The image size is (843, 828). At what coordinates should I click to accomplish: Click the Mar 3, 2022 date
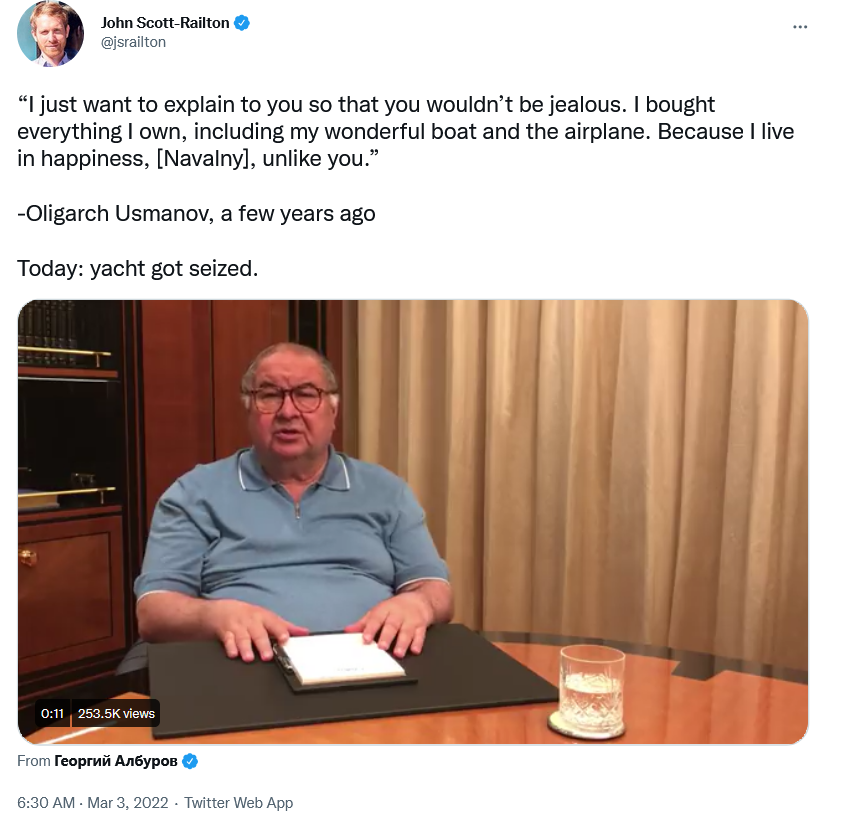pyautogui.click(x=128, y=803)
